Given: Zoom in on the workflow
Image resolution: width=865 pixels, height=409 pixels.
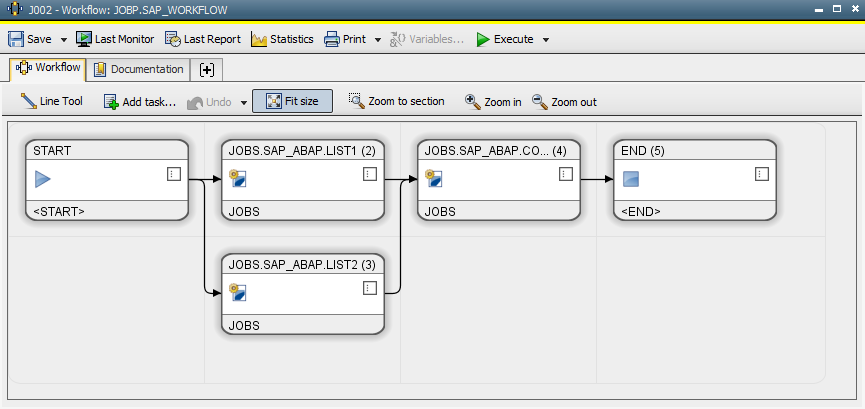Looking at the screenshot, I should pyautogui.click(x=493, y=102).
